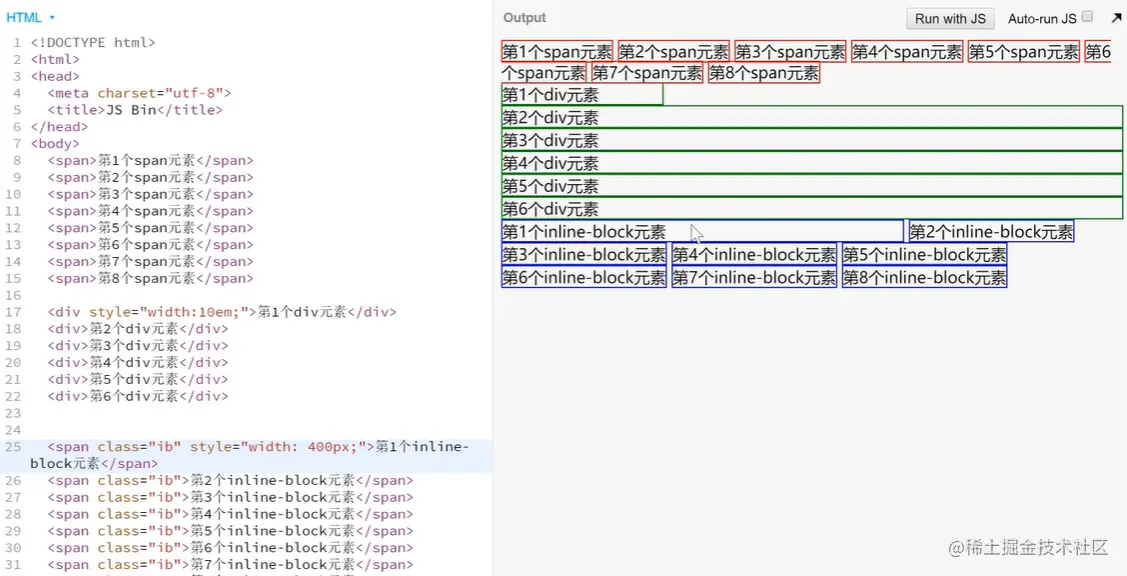Click 第5个div元素 box in the output

tap(812, 186)
